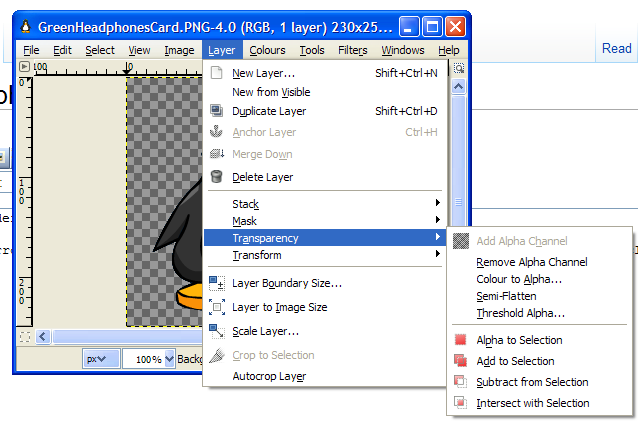Viewport: 638px width, 428px height.
Task: Open the image menu arrow at ruler corner
Action: click(25, 66)
